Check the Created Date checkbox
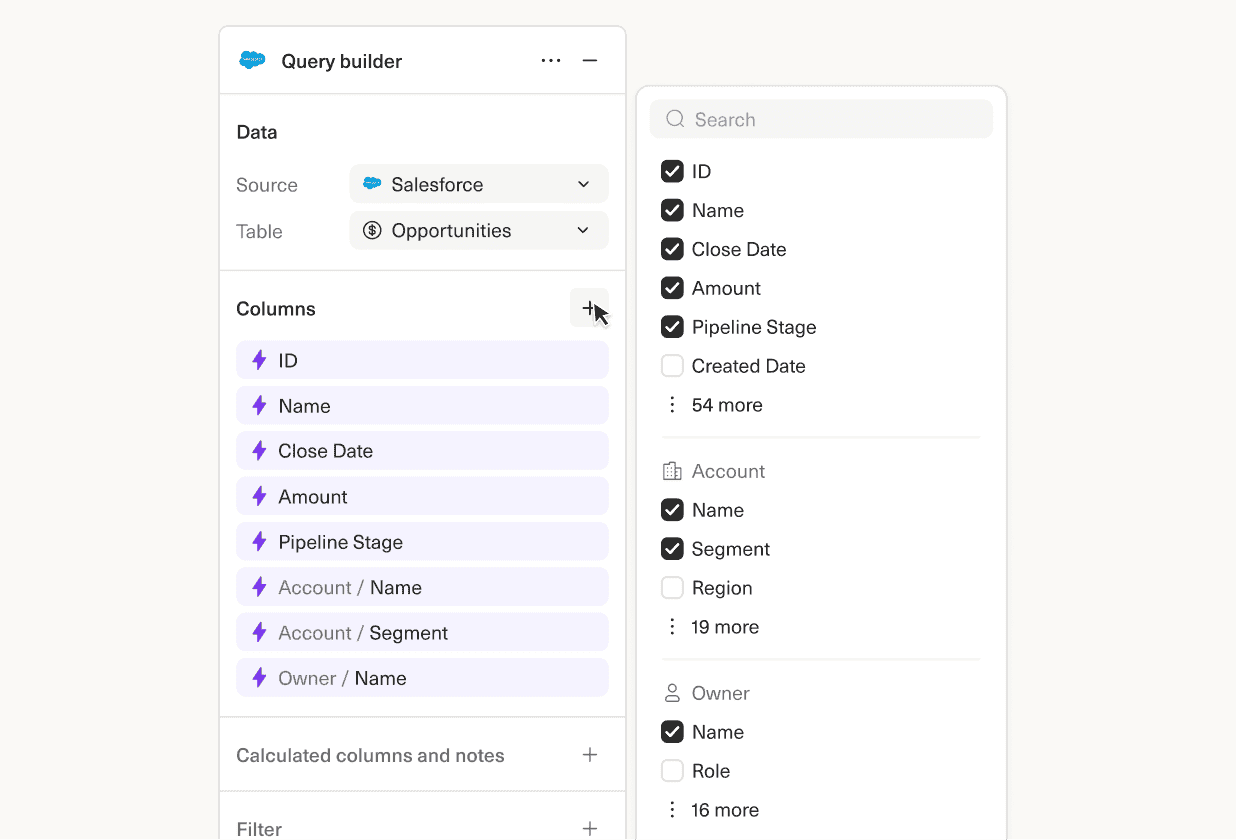This screenshot has width=1236, height=840. (x=672, y=366)
